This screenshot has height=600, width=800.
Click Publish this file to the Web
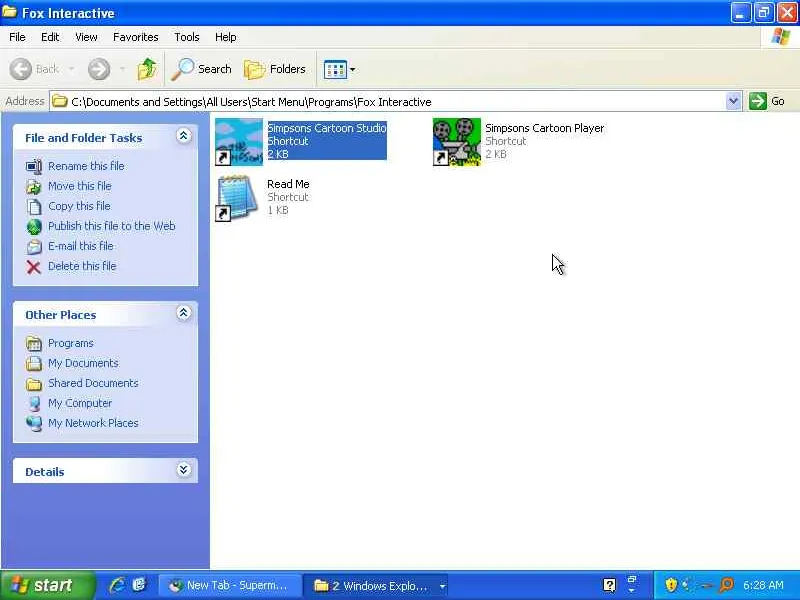(112, 226)
